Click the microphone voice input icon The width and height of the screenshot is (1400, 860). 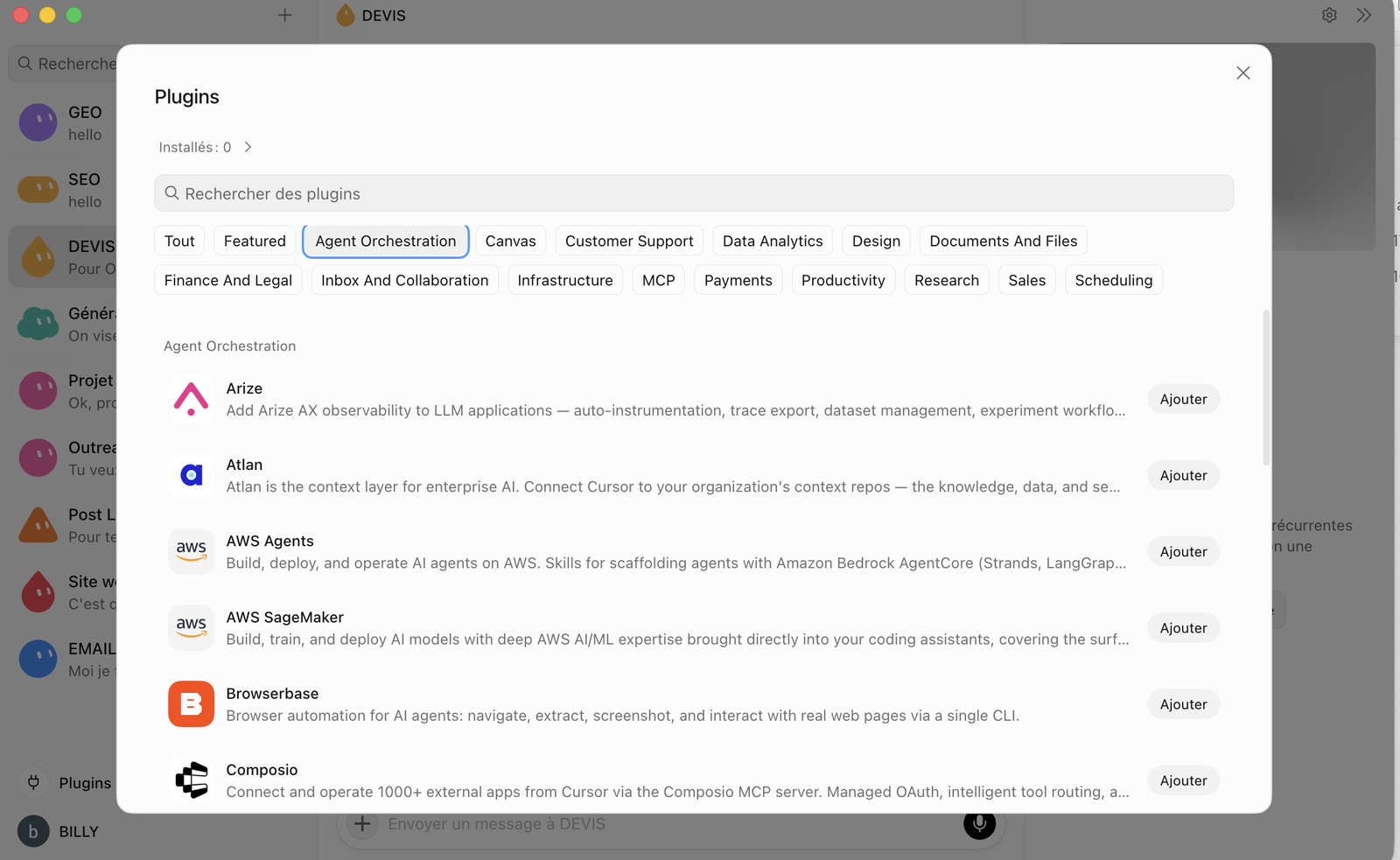[979, 823]
